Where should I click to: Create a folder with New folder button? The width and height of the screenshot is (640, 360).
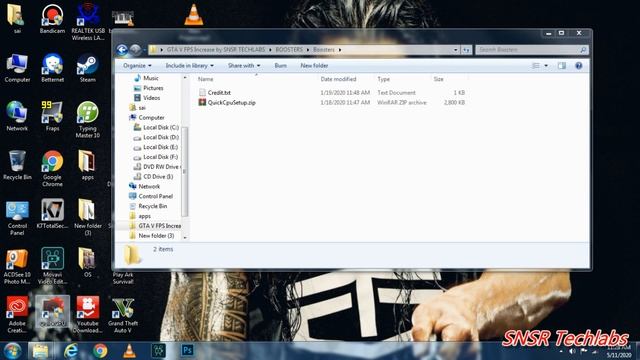314,66
